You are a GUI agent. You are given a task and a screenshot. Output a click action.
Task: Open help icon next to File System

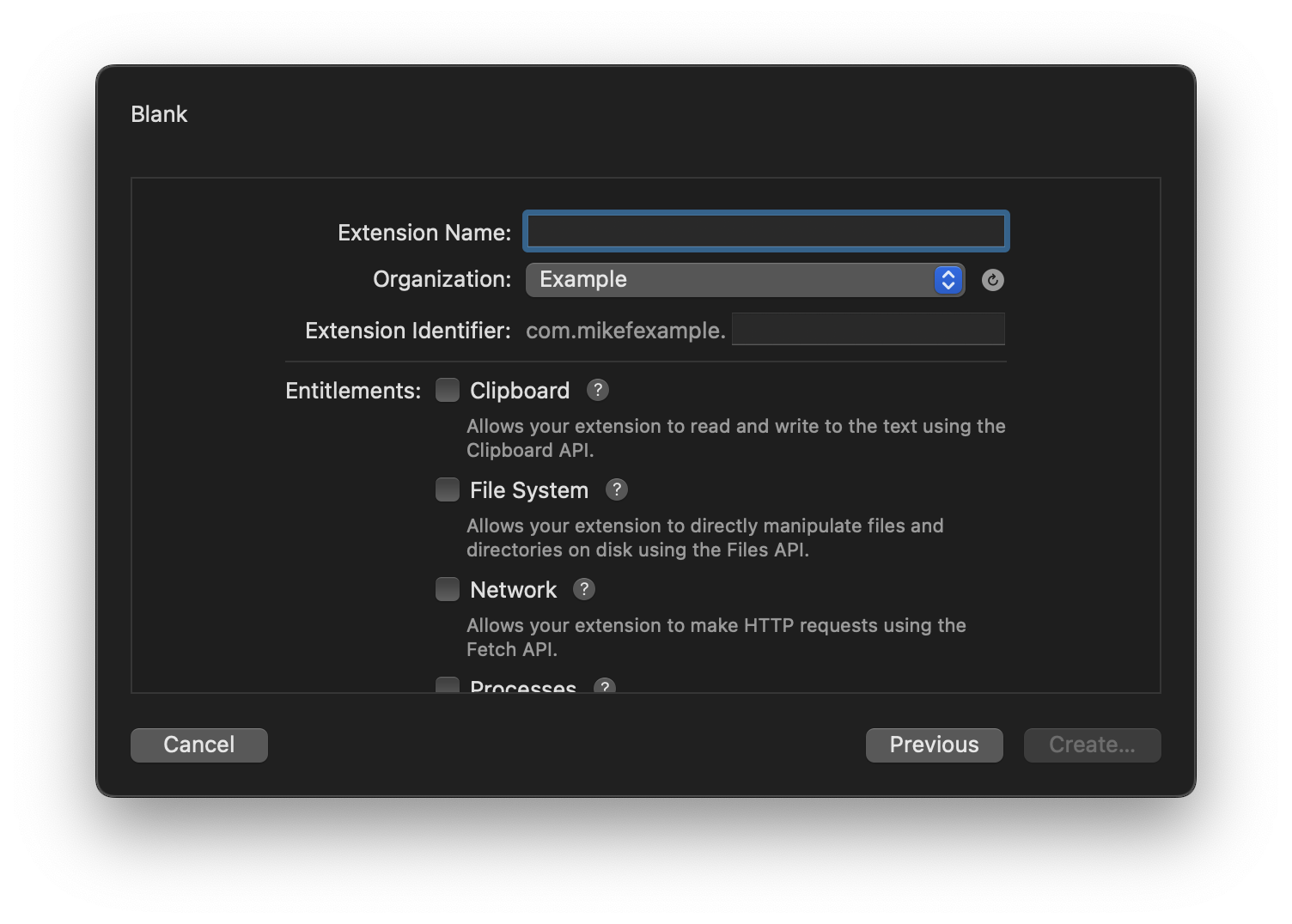point(617,489)
